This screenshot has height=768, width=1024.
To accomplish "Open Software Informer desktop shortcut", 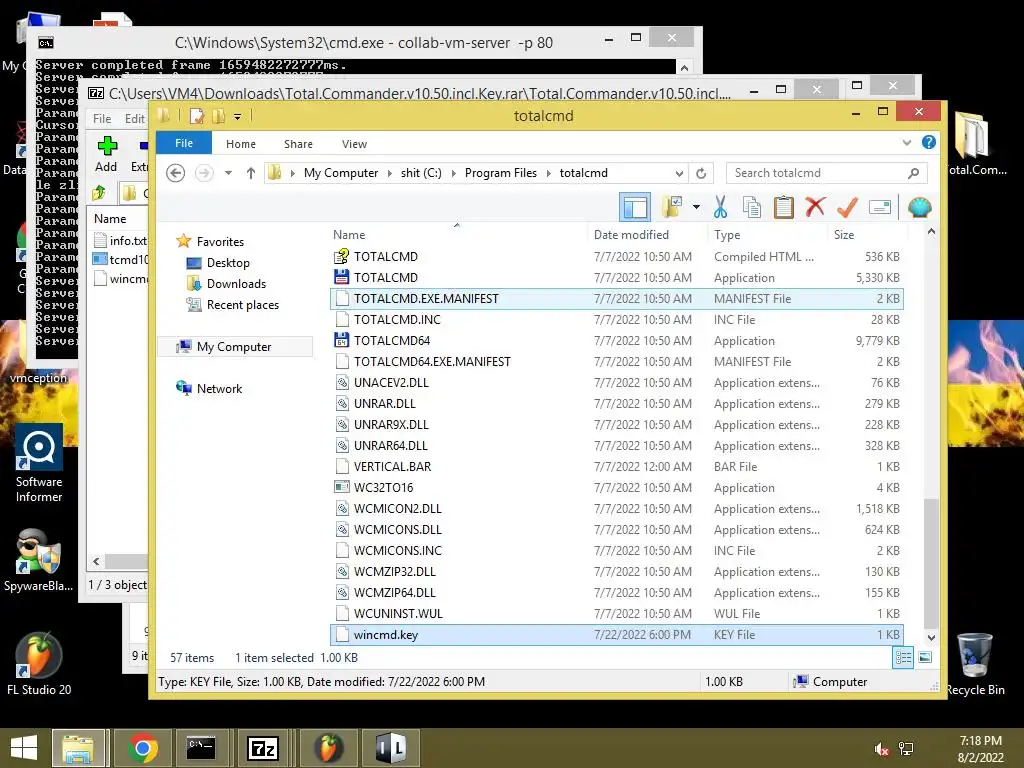I will pos(39,464).
